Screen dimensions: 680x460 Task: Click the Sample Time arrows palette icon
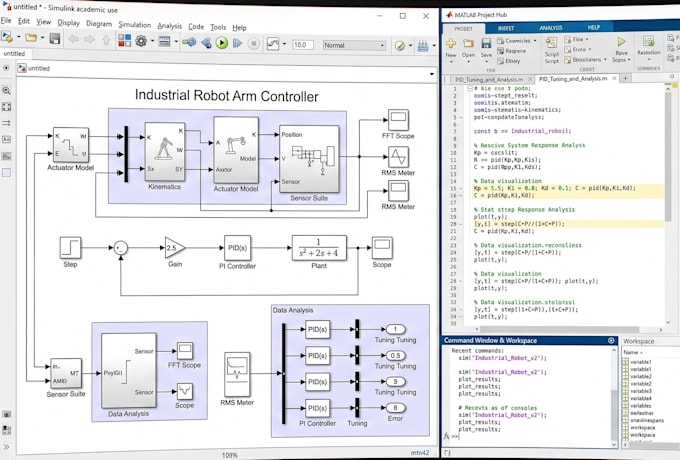[7, 123]
